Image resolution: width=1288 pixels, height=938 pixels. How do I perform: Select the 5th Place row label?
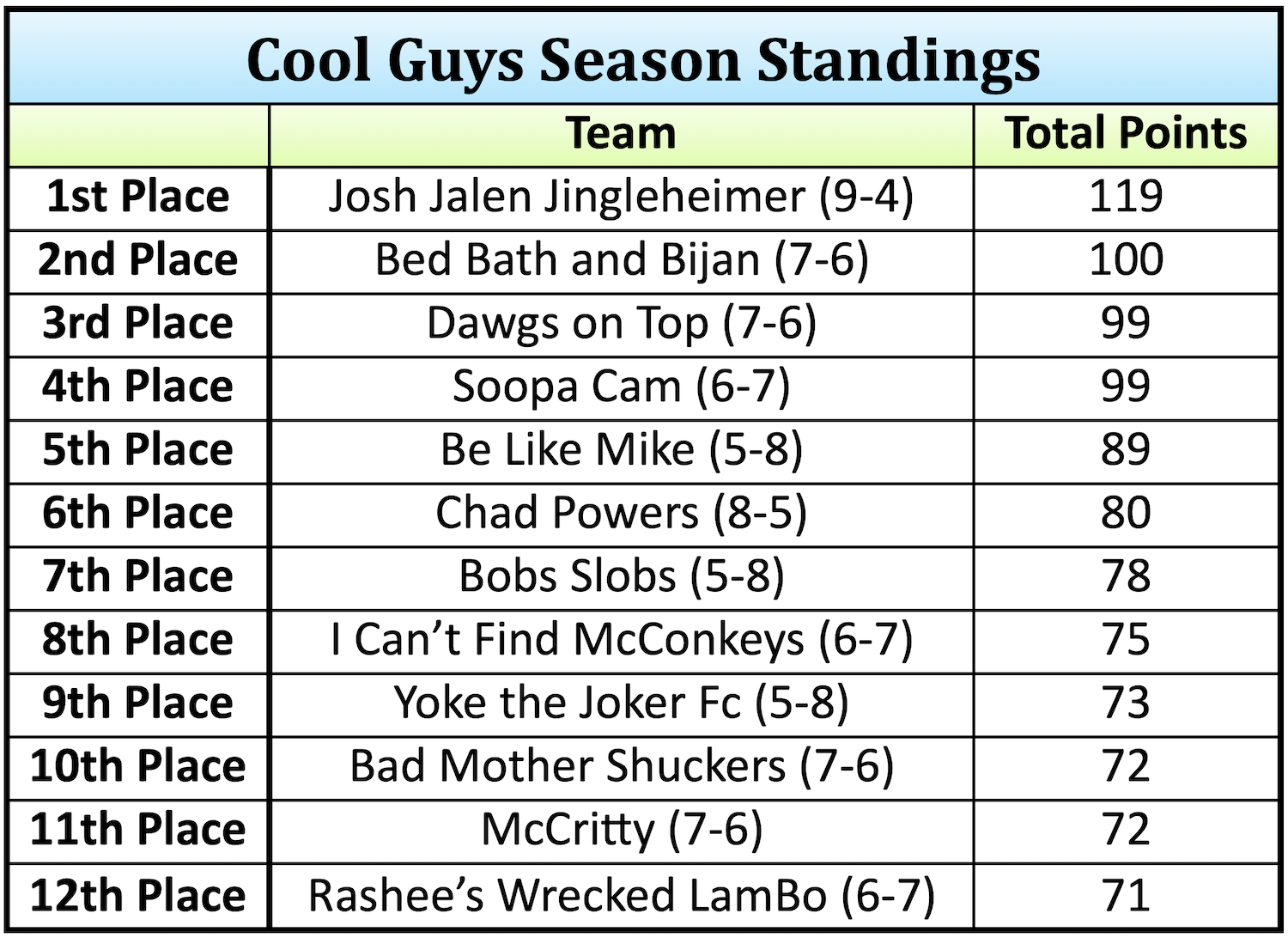(138, 450)
